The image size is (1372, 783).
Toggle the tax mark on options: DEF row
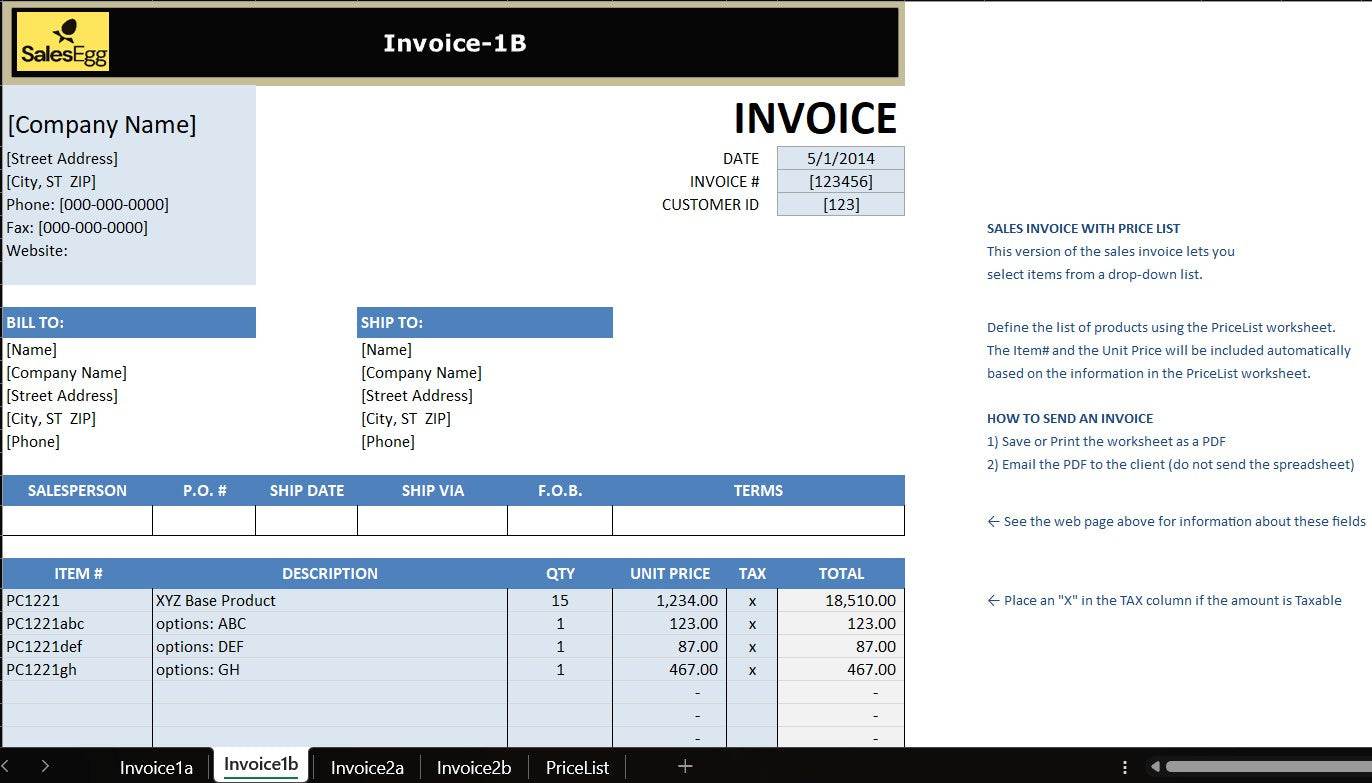[752, 646]
